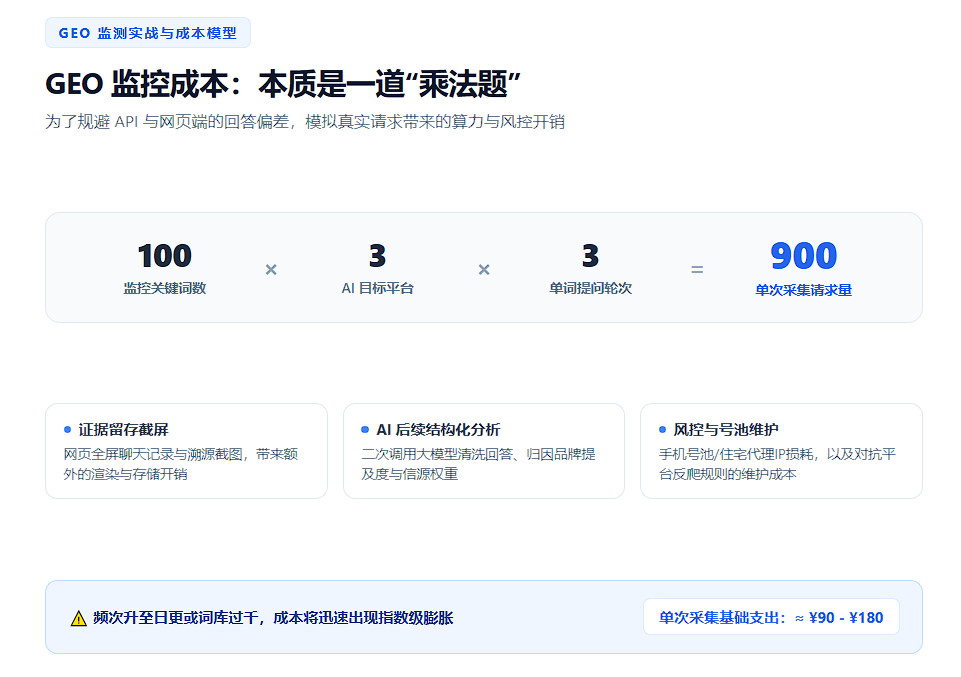Select the headline GEO 监控成本：本质是一道“乘法题”

[283, 84]
